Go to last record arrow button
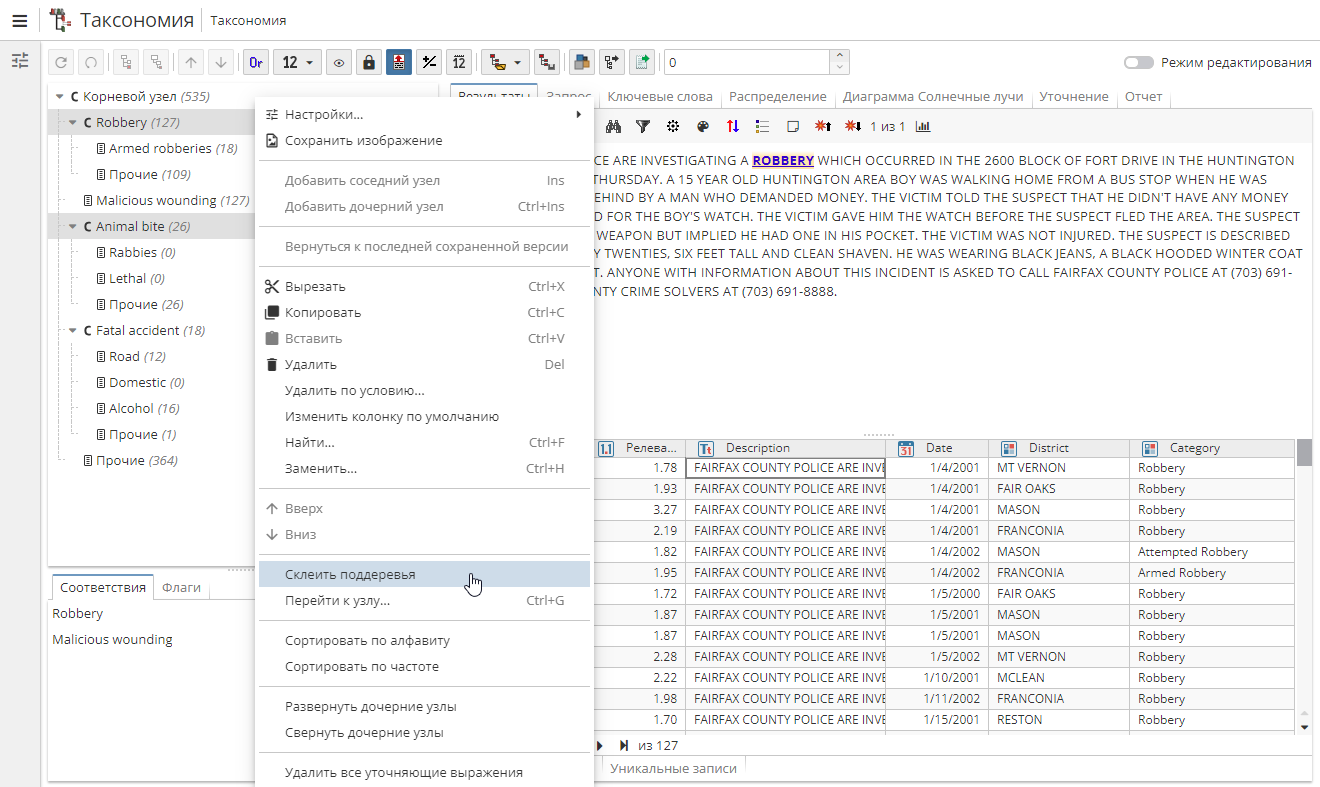 pos(624,745)
